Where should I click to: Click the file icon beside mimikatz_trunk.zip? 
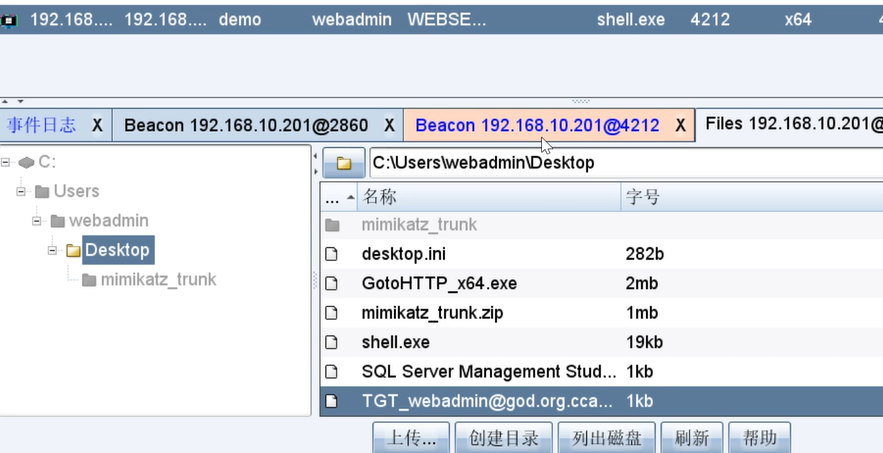point(332,313)
